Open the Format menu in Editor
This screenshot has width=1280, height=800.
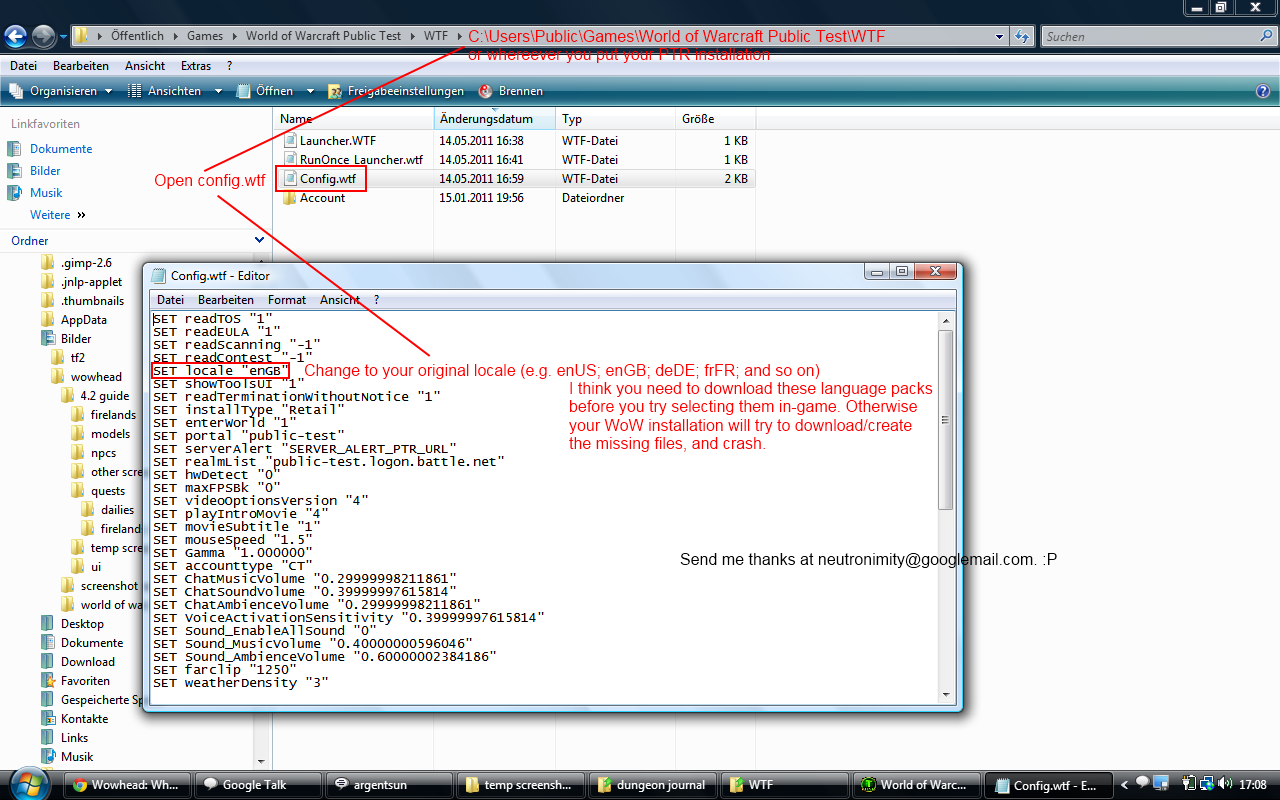[x=287, y=299]
